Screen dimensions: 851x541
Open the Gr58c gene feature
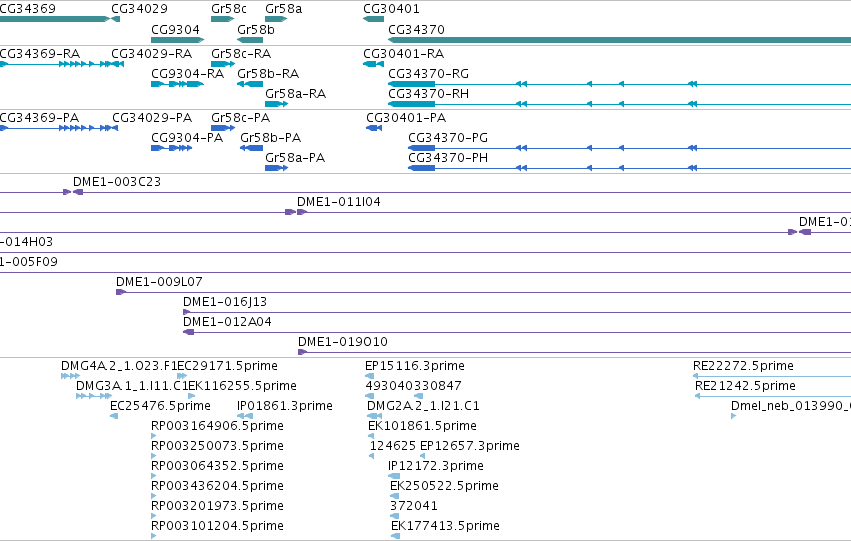pyautogui.click(x=223, y=19)
